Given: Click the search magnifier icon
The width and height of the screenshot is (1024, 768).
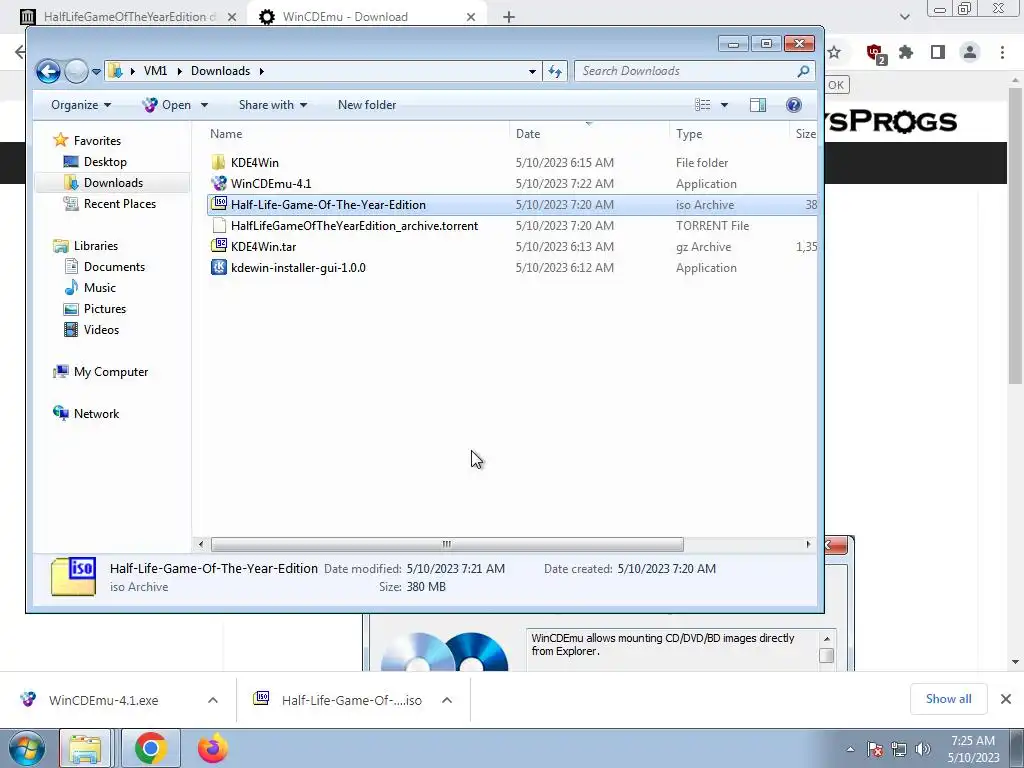Looking at the screenshot, I should [x=803, y=71].
